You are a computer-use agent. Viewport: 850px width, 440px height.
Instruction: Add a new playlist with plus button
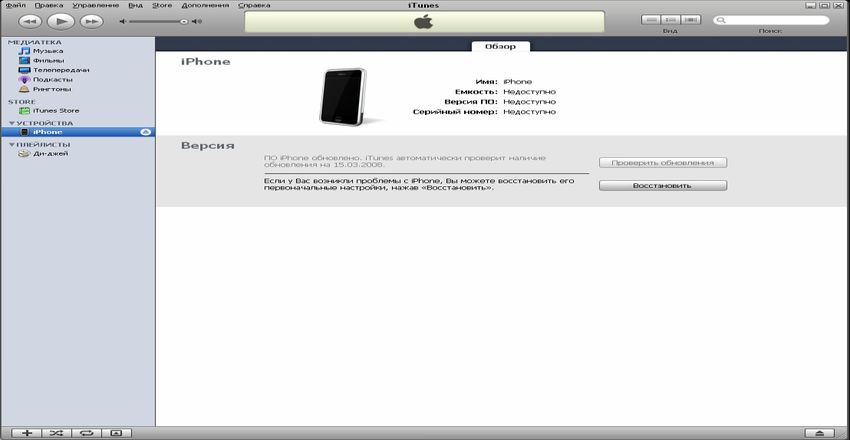[27, 433]
